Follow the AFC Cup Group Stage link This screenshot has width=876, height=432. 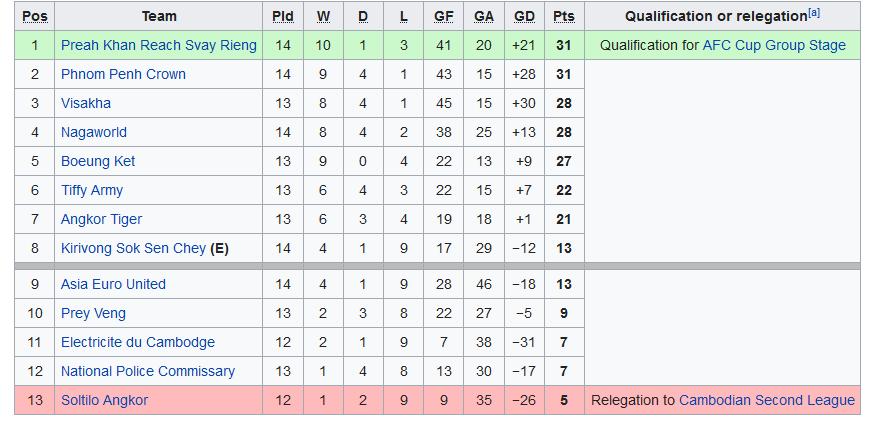774,45
